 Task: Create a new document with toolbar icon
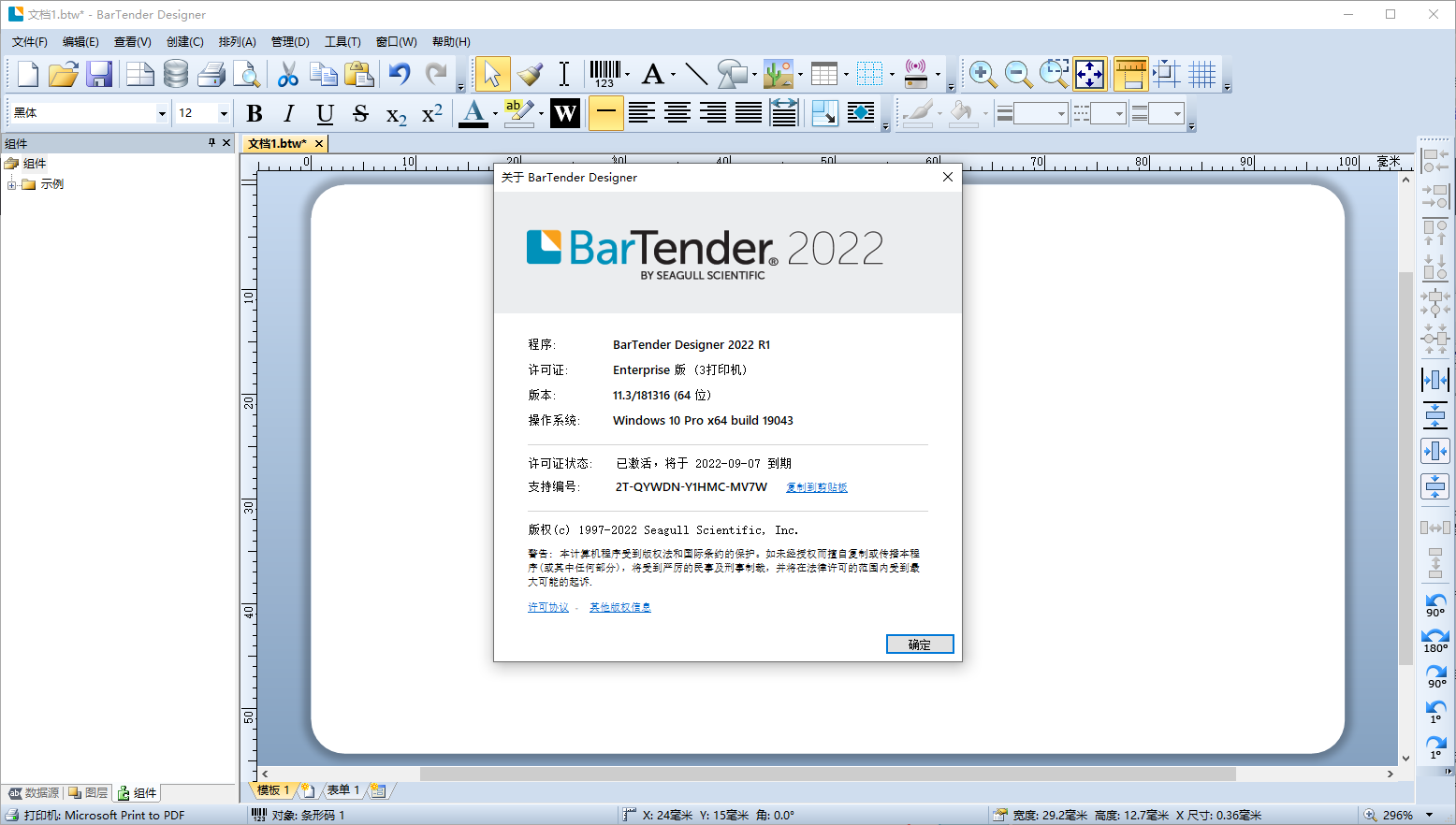click(x=27, y=74)
